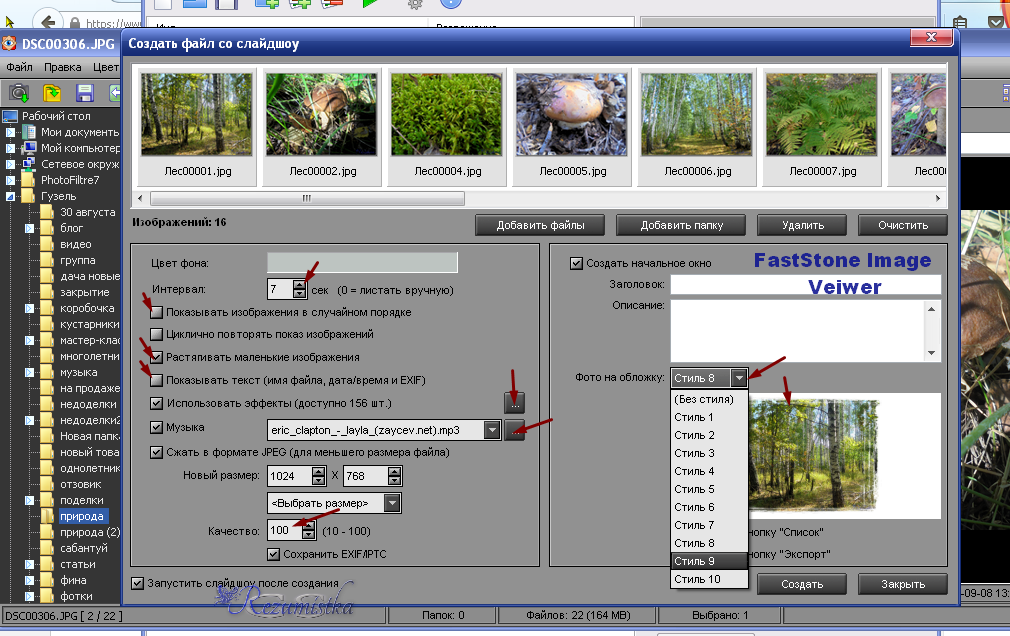Viewport: 1010px width, 636px height.
Task: Choose Стиль 1 in the dropdown list
Action: click(709, 418)
